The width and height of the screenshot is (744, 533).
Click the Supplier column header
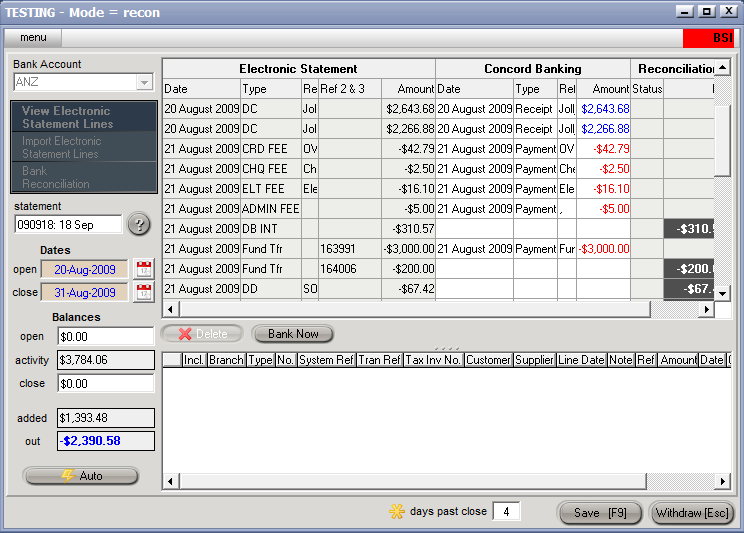point(534,360)
